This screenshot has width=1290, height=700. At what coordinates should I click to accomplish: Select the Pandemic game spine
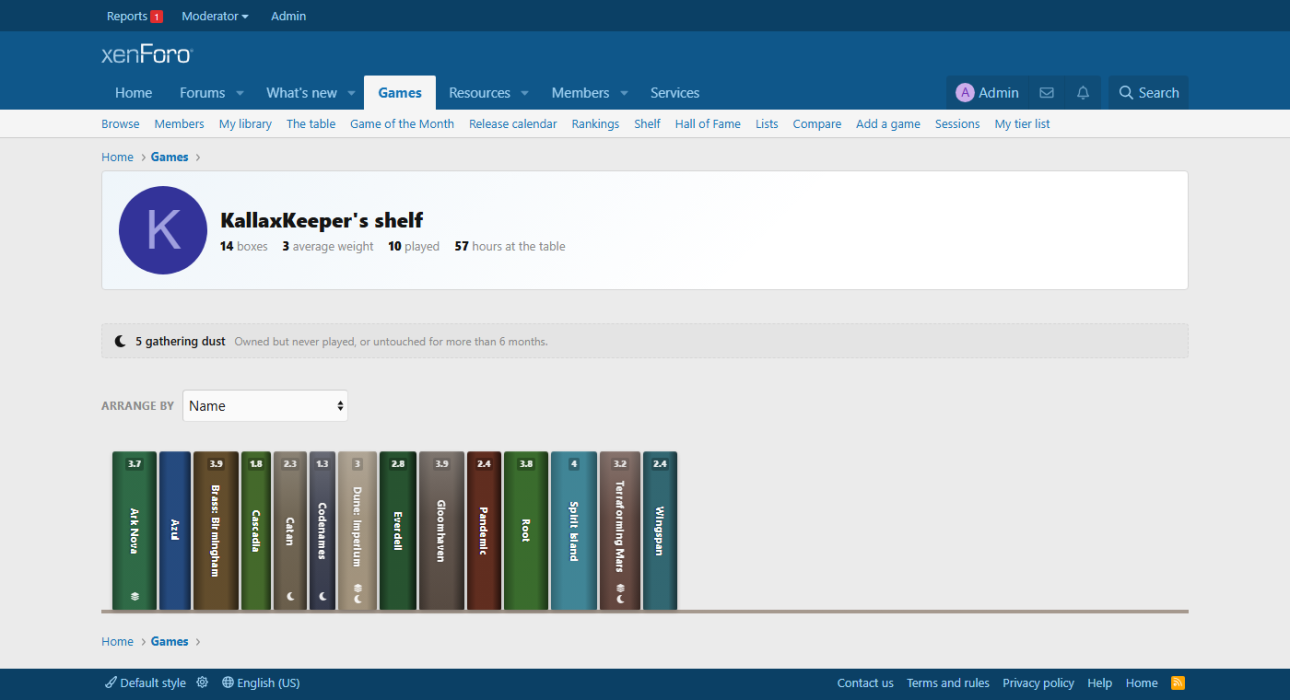484,530
